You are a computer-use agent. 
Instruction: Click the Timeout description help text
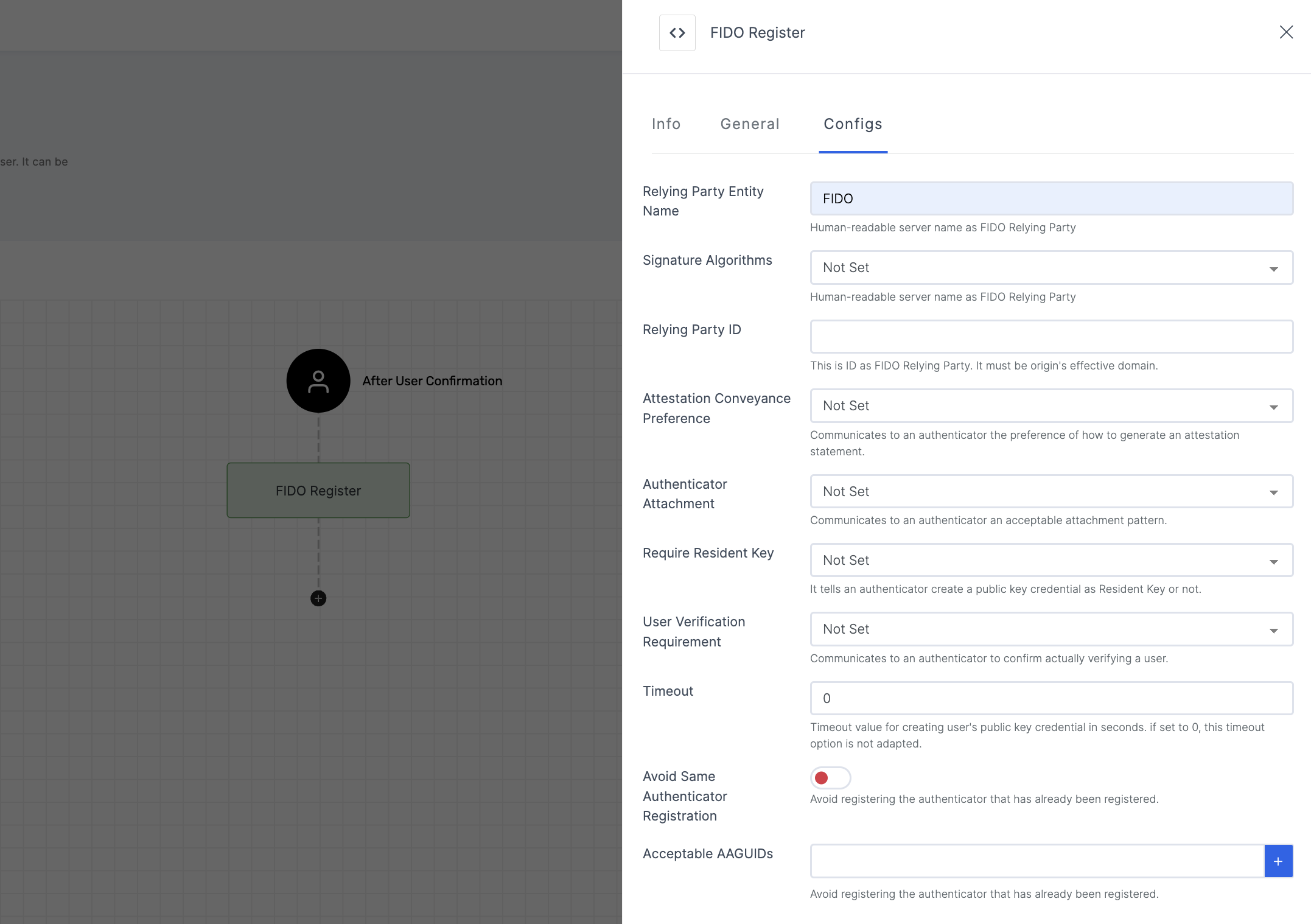tap(1037, 735)
